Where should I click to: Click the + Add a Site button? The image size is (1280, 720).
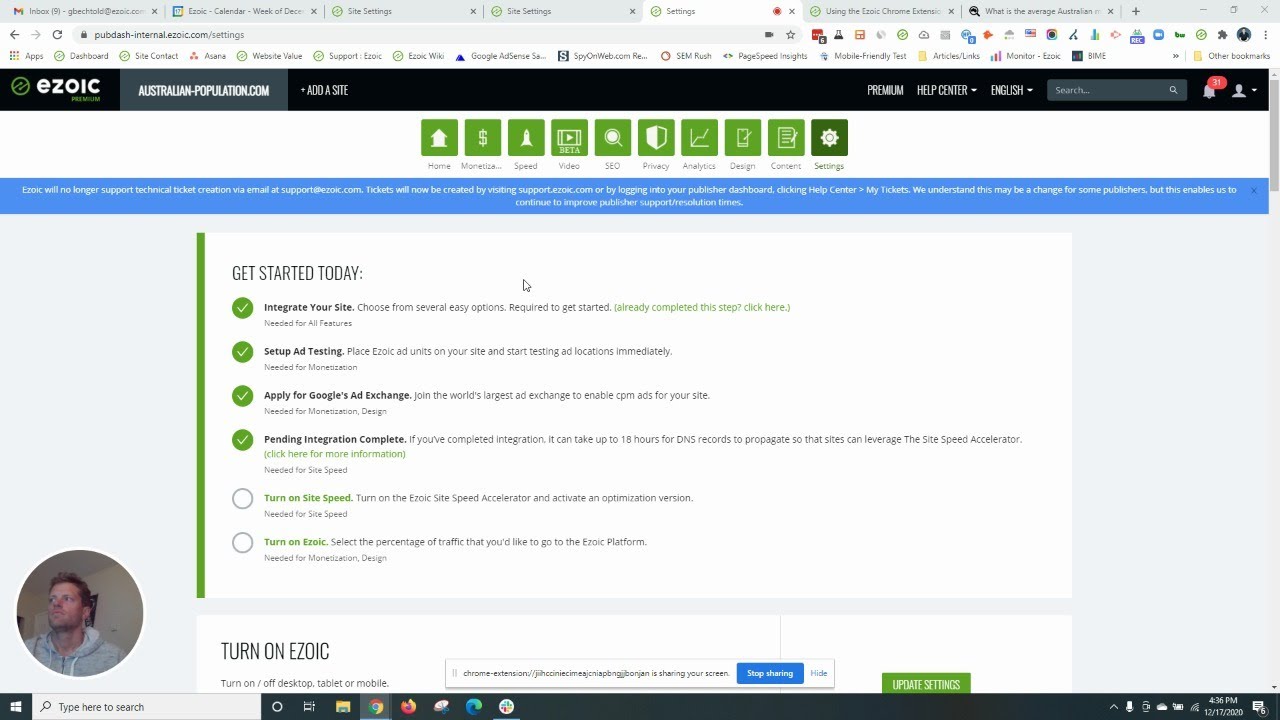coord(324,90)
